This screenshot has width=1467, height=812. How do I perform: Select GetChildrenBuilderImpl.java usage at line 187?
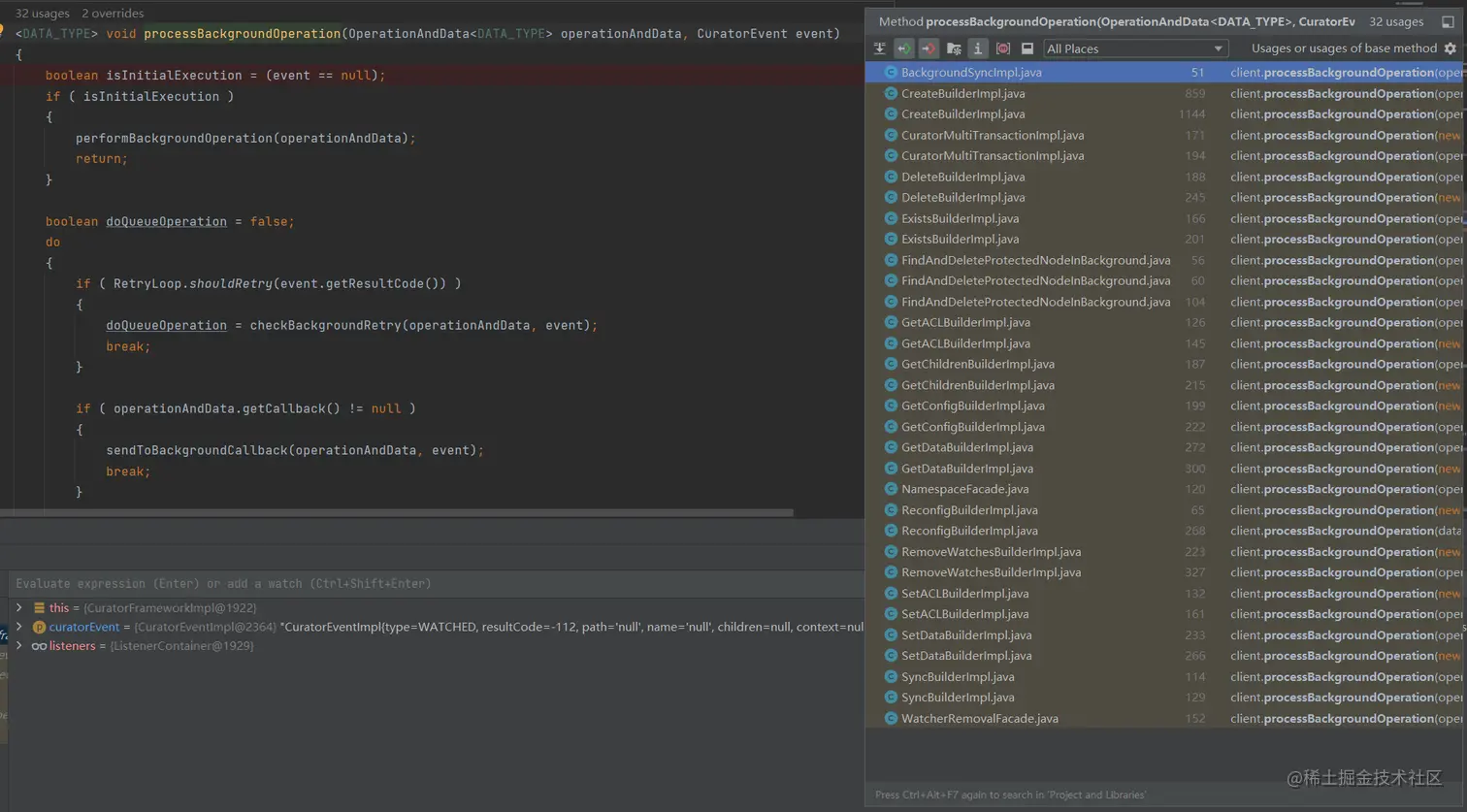pos(1165,365)
